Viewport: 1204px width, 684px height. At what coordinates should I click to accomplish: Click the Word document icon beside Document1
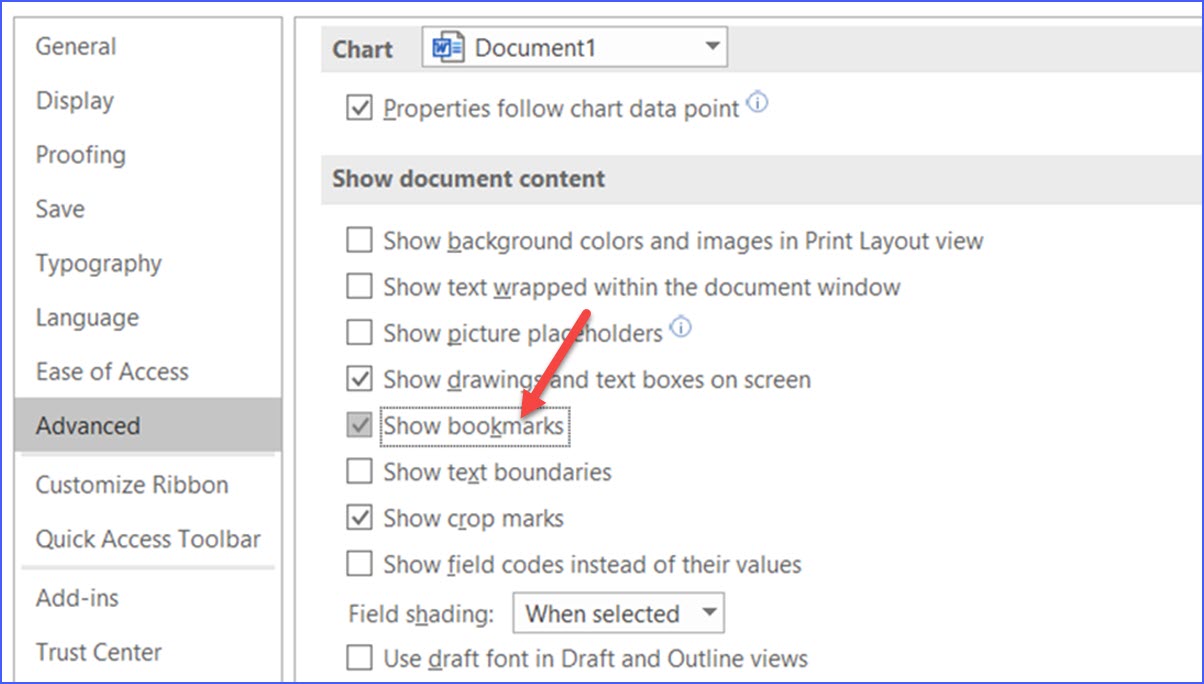(x=448, y=46)
